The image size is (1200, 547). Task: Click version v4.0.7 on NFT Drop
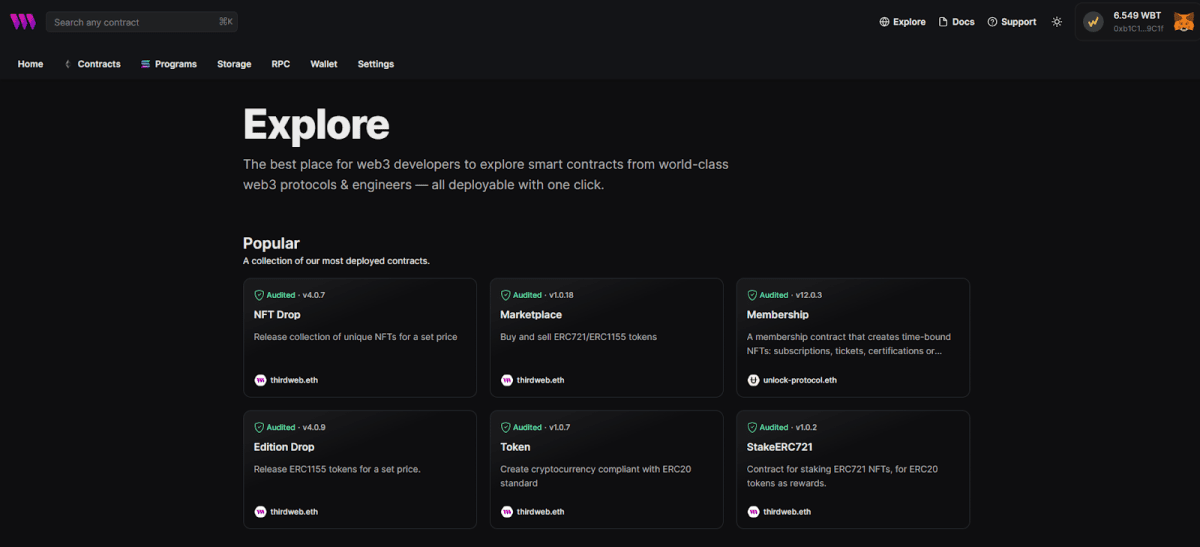(x=314, y=295)
